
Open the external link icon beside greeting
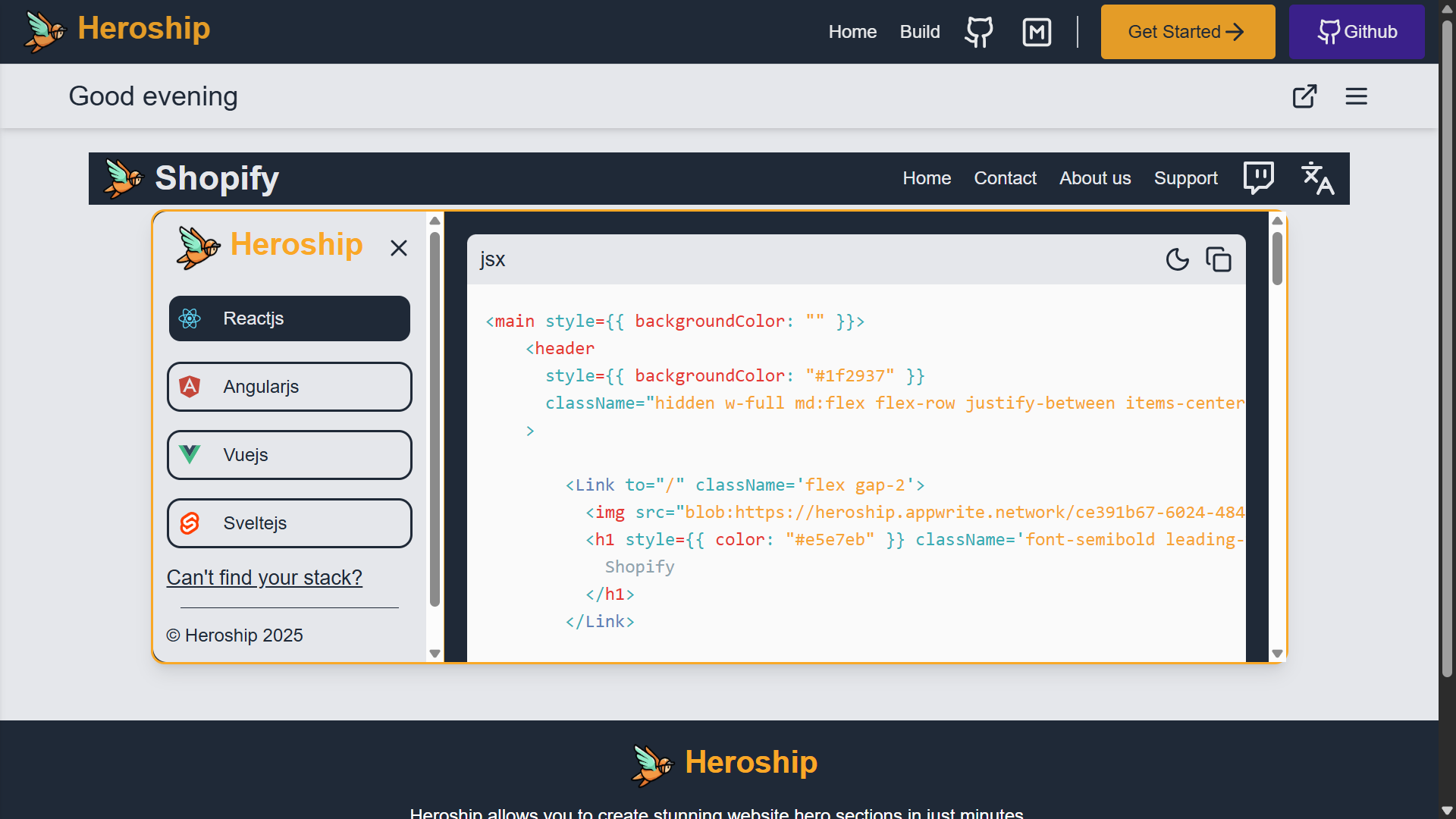point(1304,96)
